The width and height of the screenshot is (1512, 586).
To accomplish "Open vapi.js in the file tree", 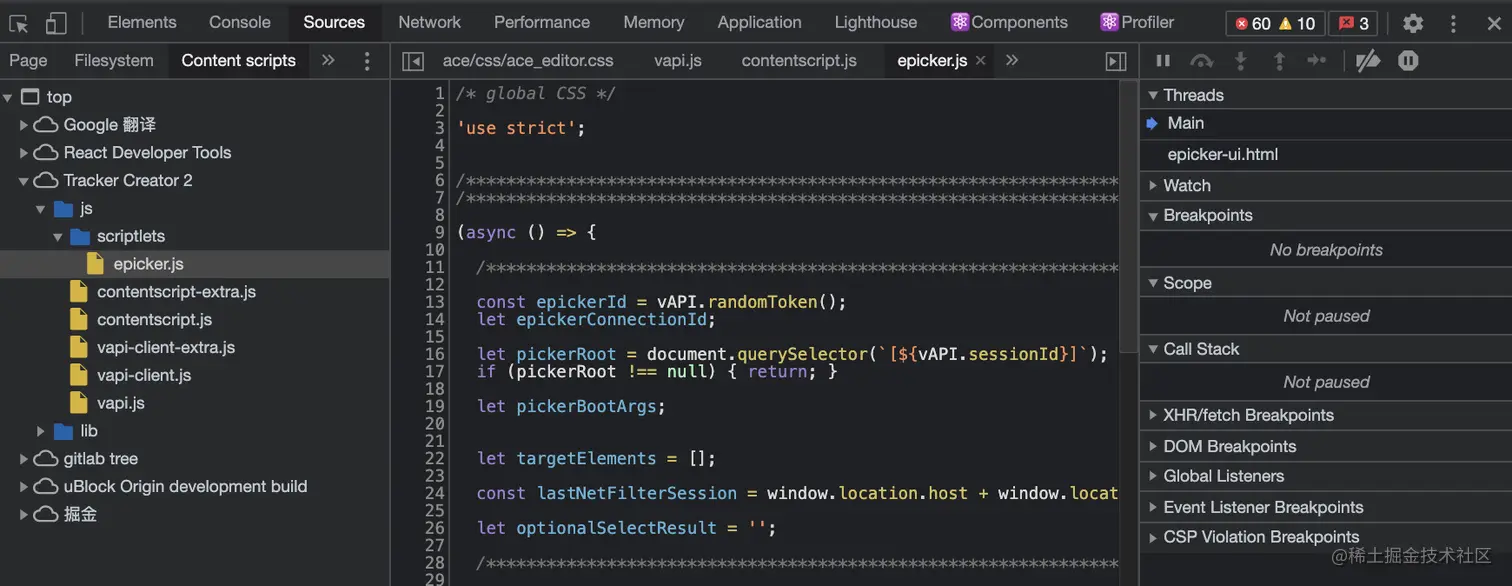I will [x=121, y=403].
